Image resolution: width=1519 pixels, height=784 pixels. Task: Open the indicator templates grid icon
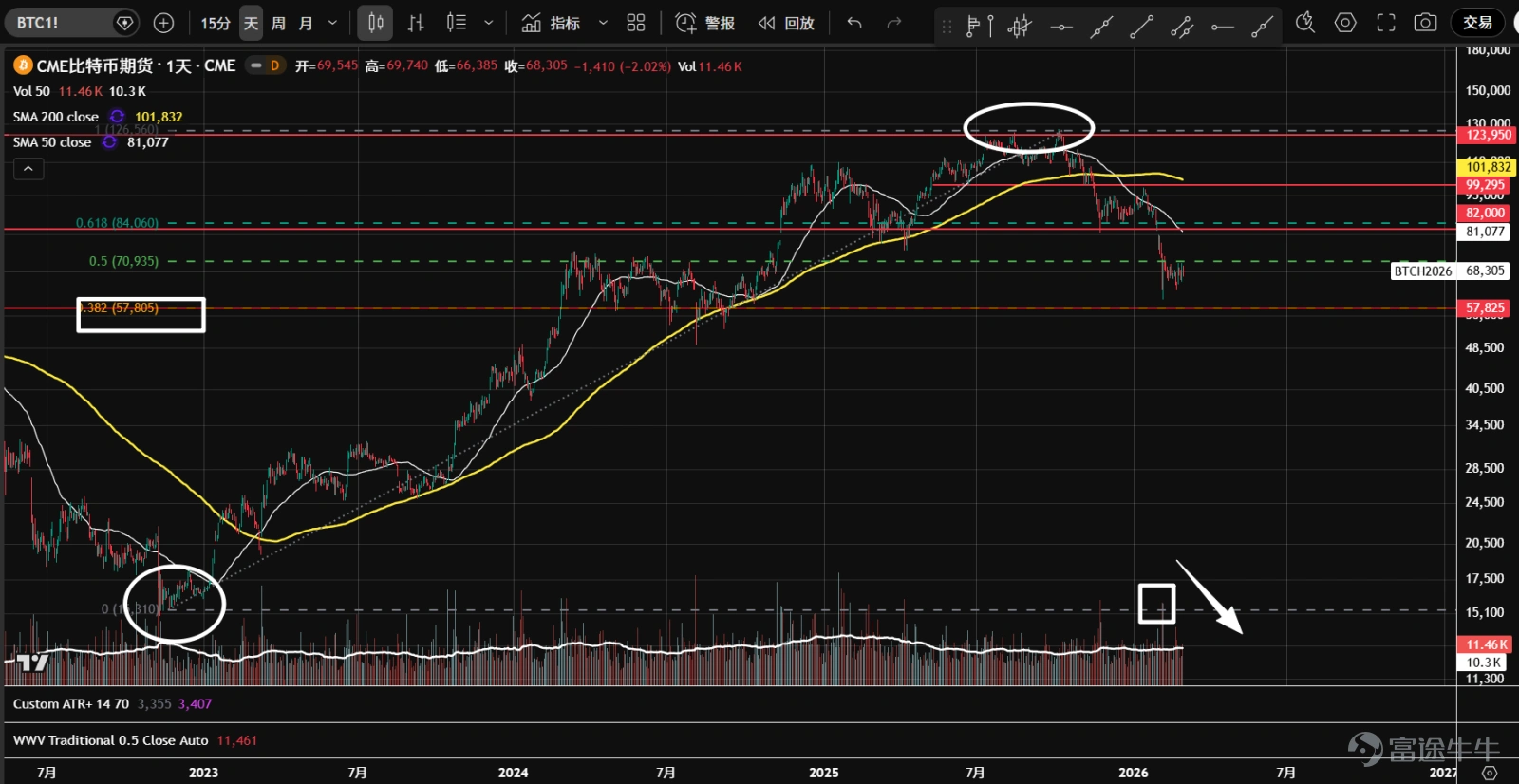click(x=636, y=23)
